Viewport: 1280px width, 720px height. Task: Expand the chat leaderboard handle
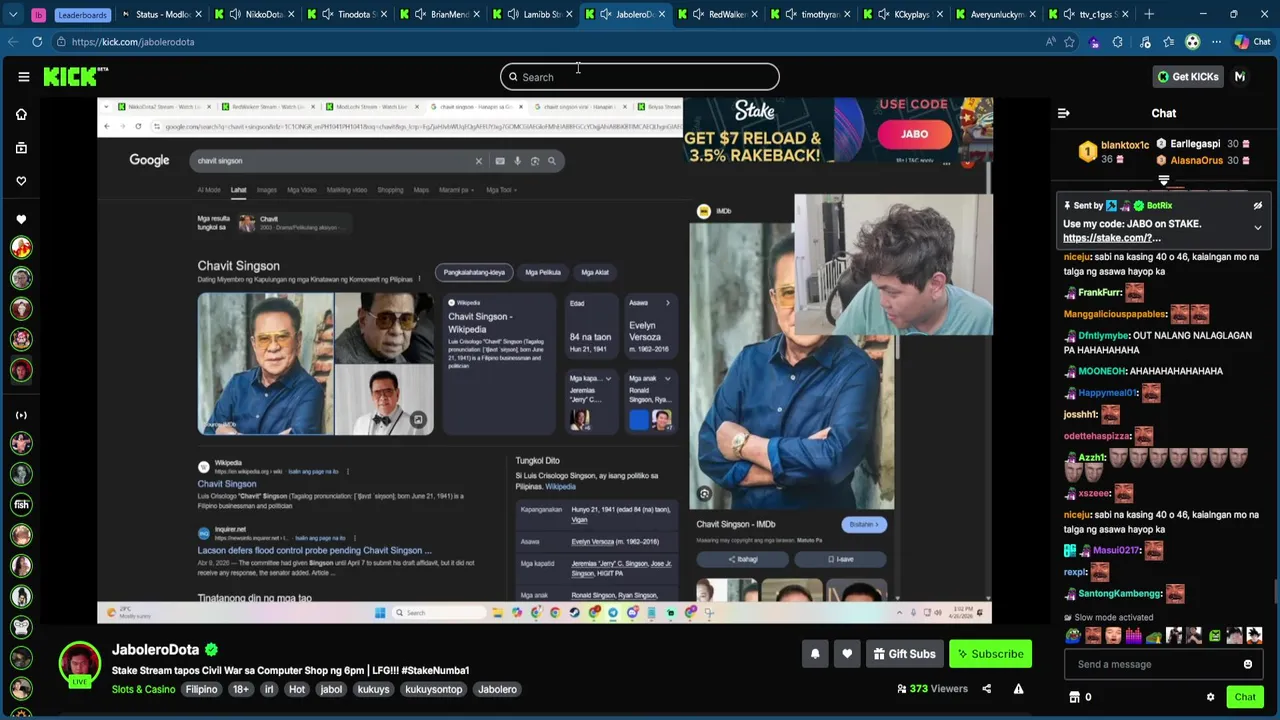(1164, 181)
